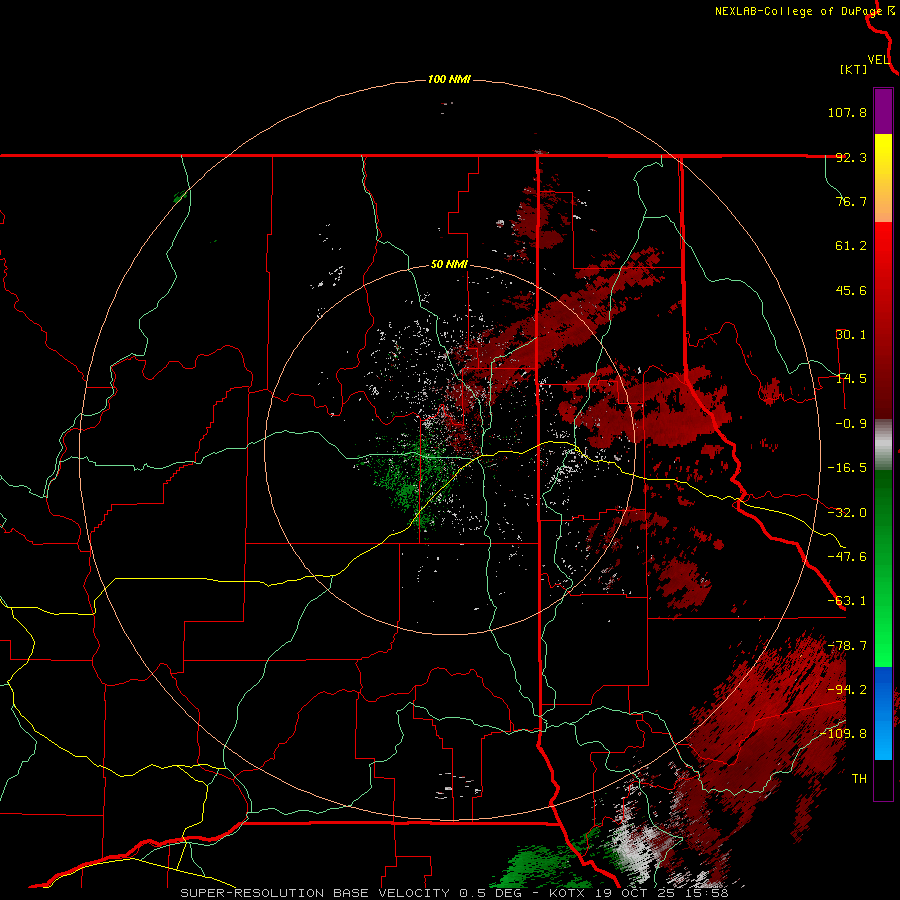Click the [KT] units label

pos(854,69)
